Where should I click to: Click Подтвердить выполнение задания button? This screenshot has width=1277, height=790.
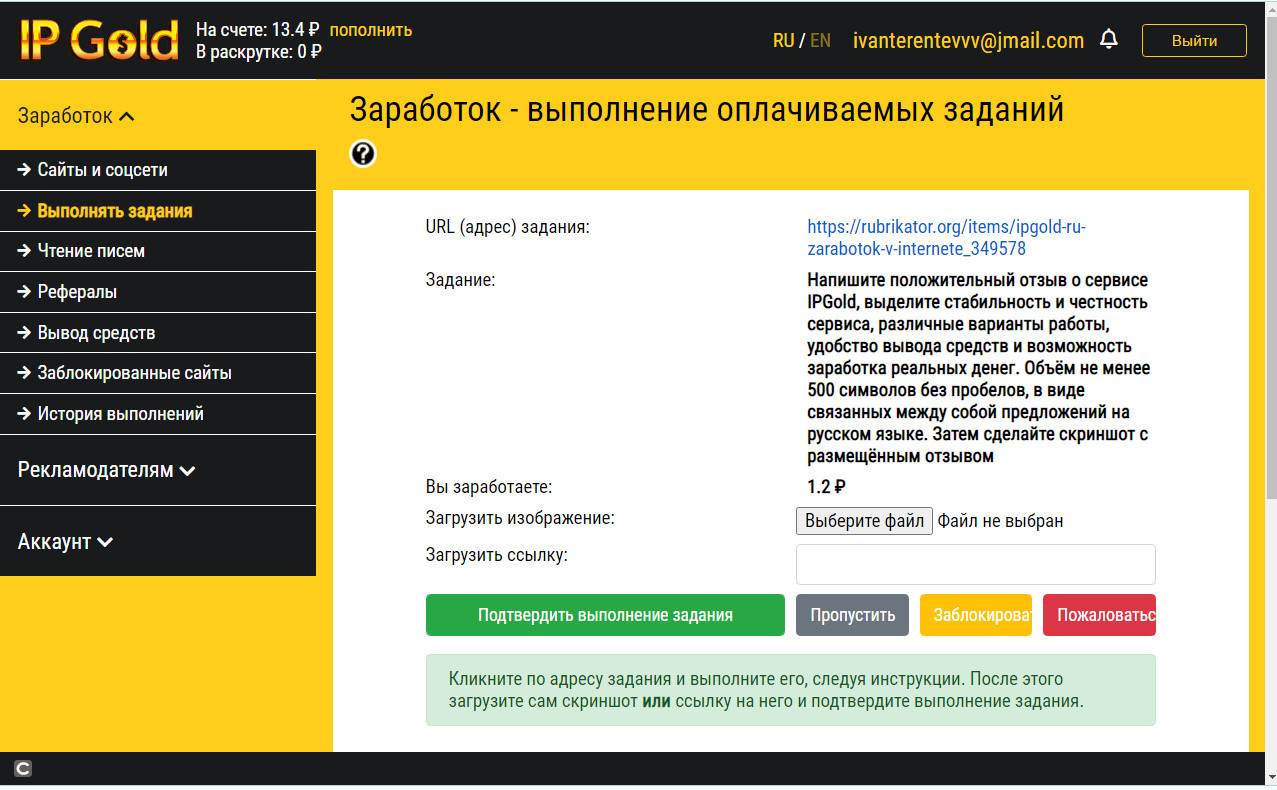pos(605,615)
